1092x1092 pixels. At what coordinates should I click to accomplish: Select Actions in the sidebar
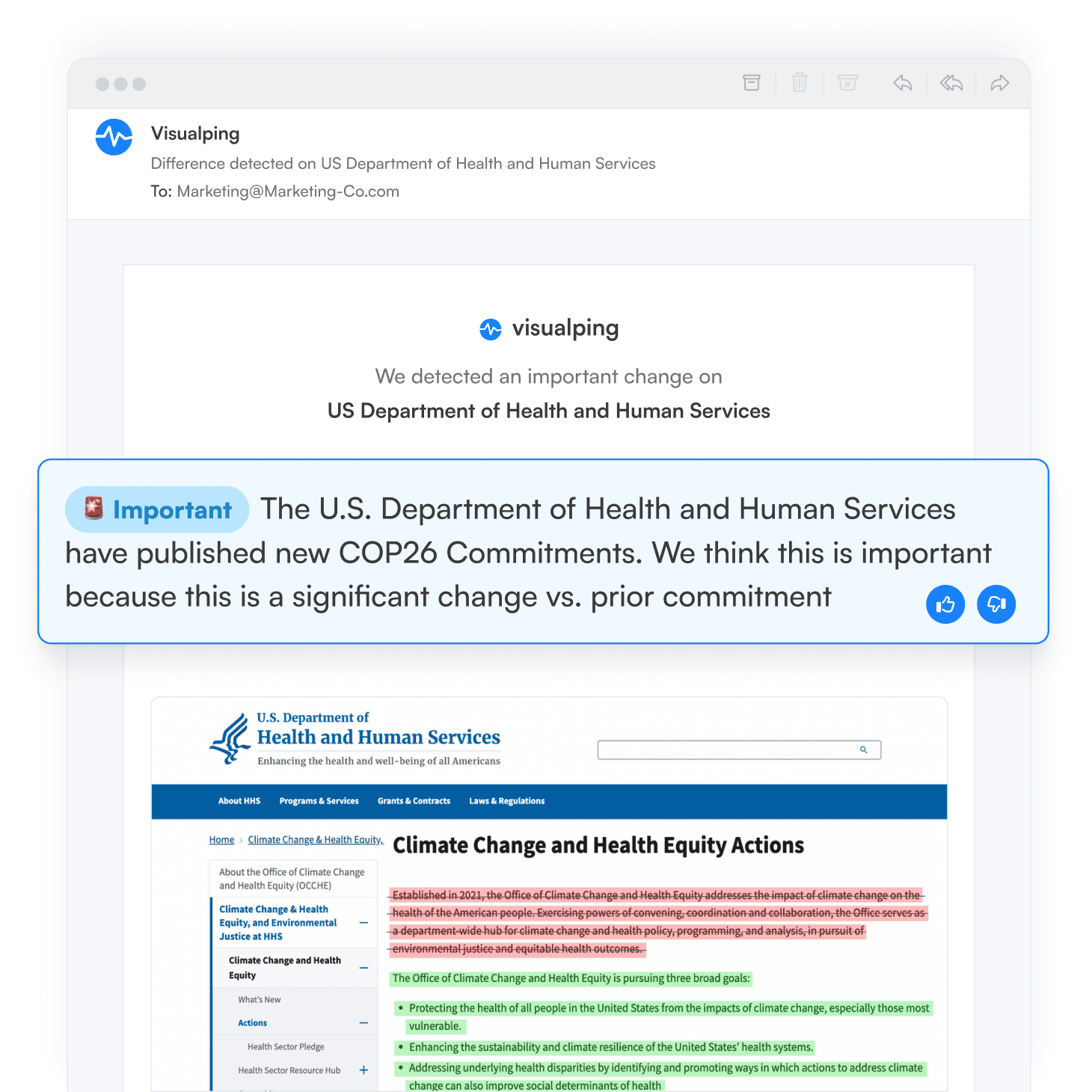point(253,1023)
